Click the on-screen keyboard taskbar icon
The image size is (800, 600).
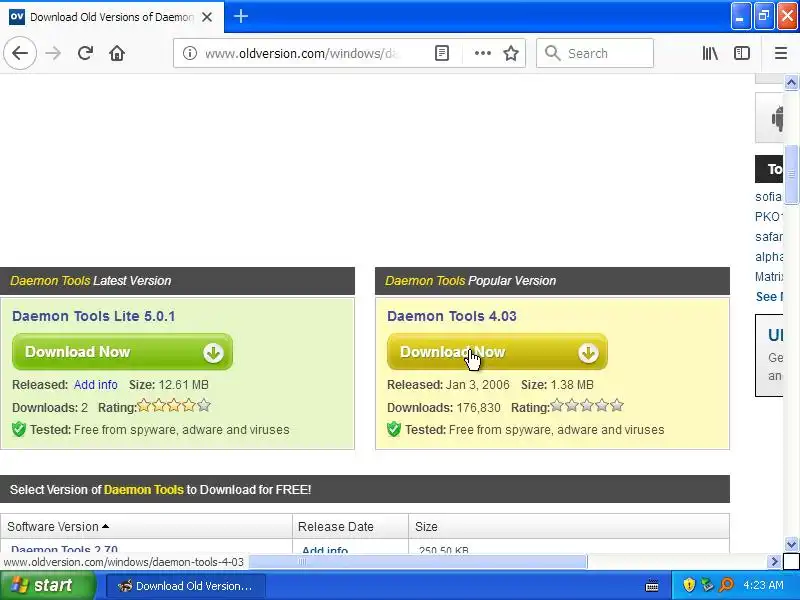click(652, 585)
